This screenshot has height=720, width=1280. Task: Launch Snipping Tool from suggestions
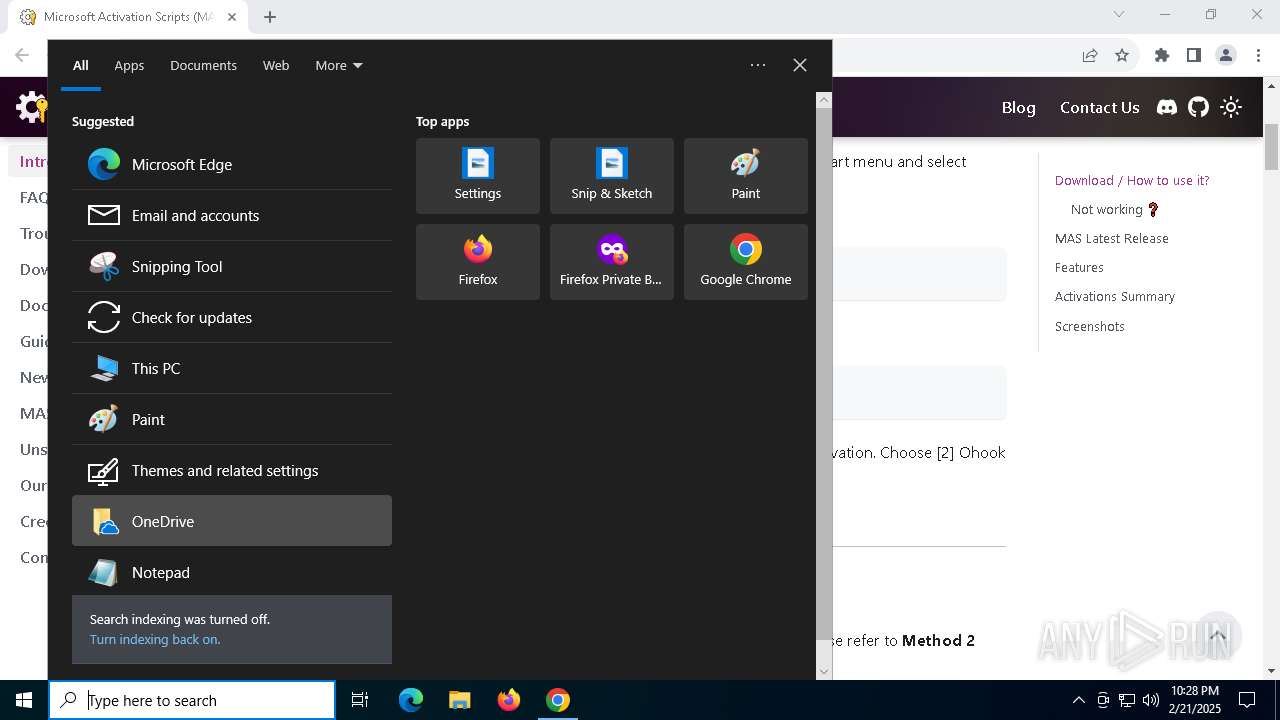pos(232,266)
